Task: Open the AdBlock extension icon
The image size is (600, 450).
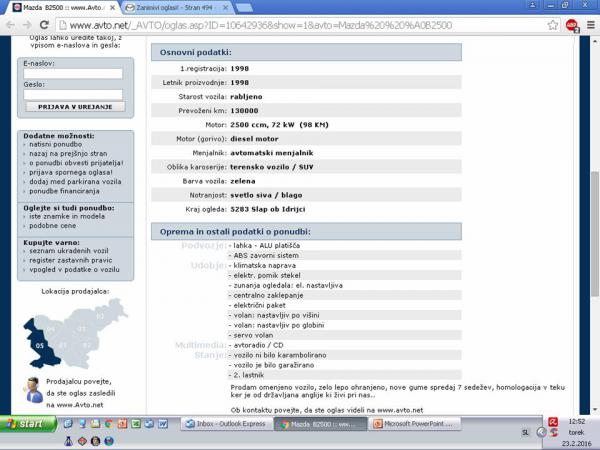Action: click(x=571, y=25)
